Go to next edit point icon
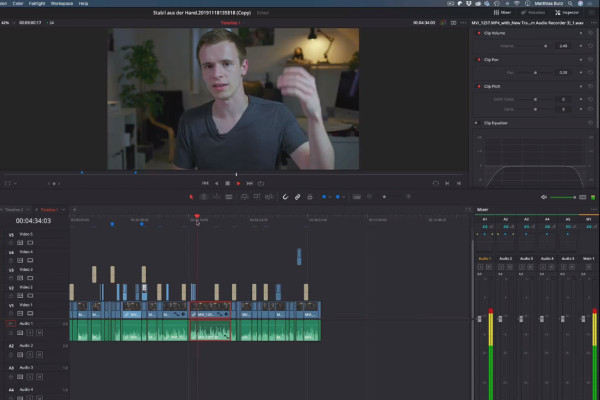Viewport: 600px width, 400px height. click(447, 183)
